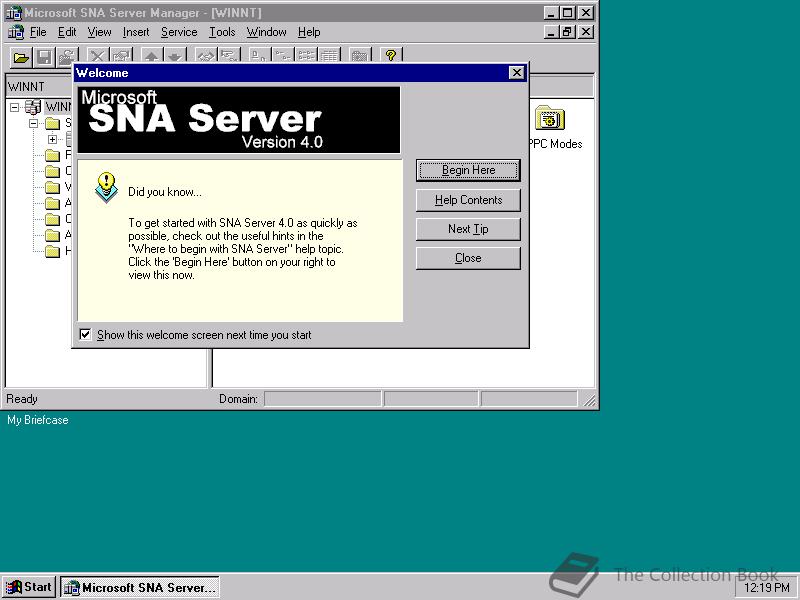This screenshot has height=600, width=800.
Task: Select the PPC Modes icon in right pane
Action: [549, 118]
